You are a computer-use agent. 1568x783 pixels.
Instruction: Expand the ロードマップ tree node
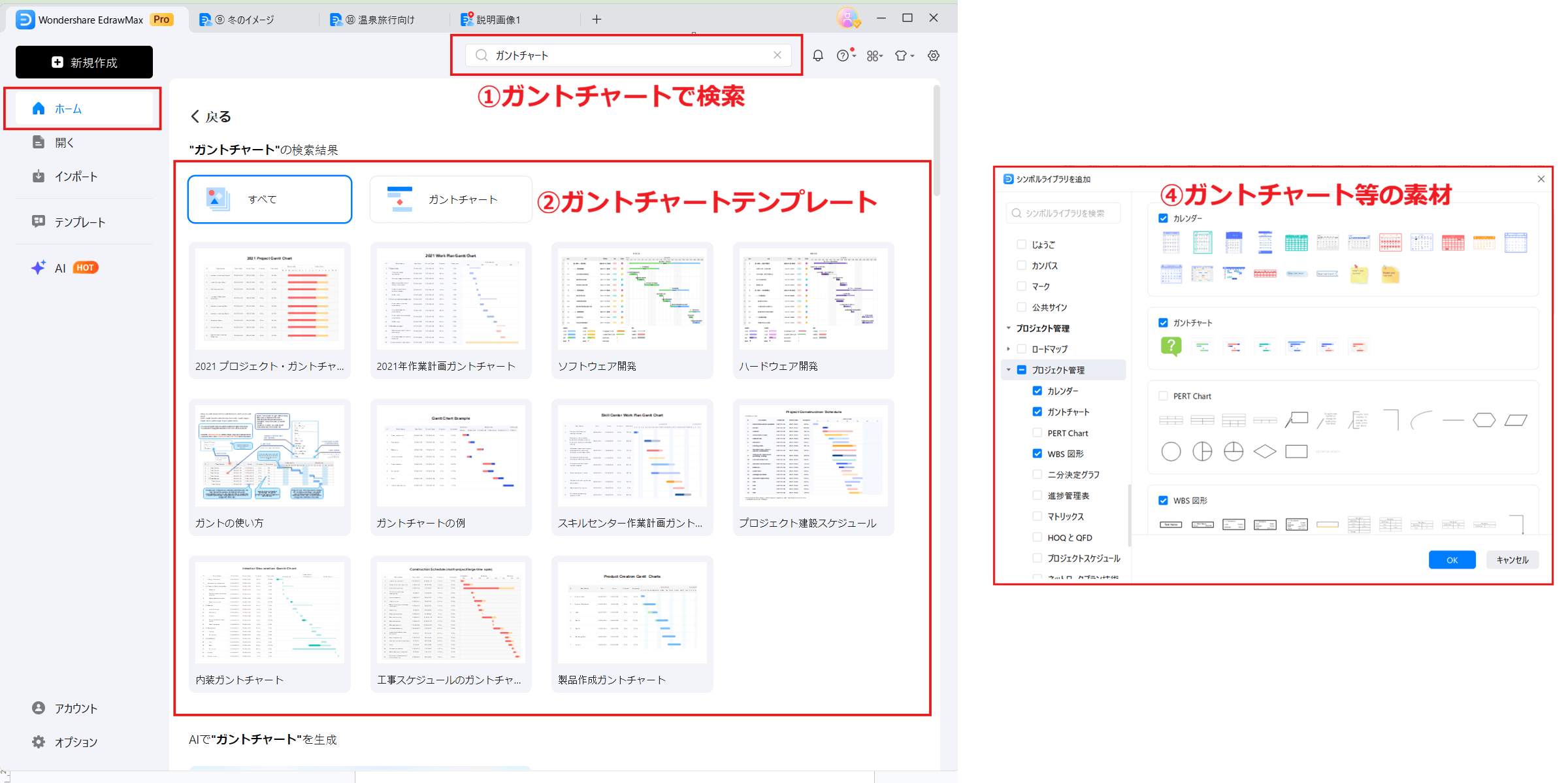click(x=1009, y=349)
